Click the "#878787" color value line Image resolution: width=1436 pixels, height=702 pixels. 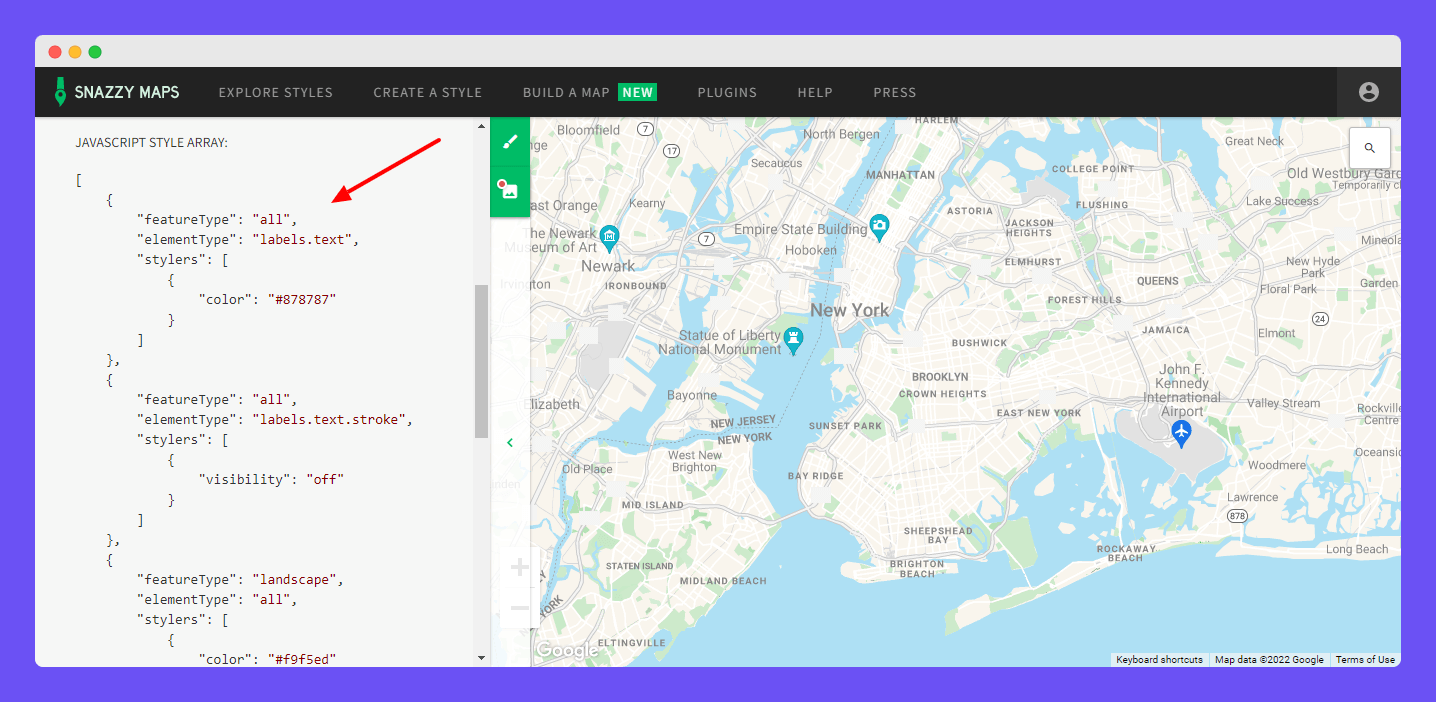tap(267, 300)
